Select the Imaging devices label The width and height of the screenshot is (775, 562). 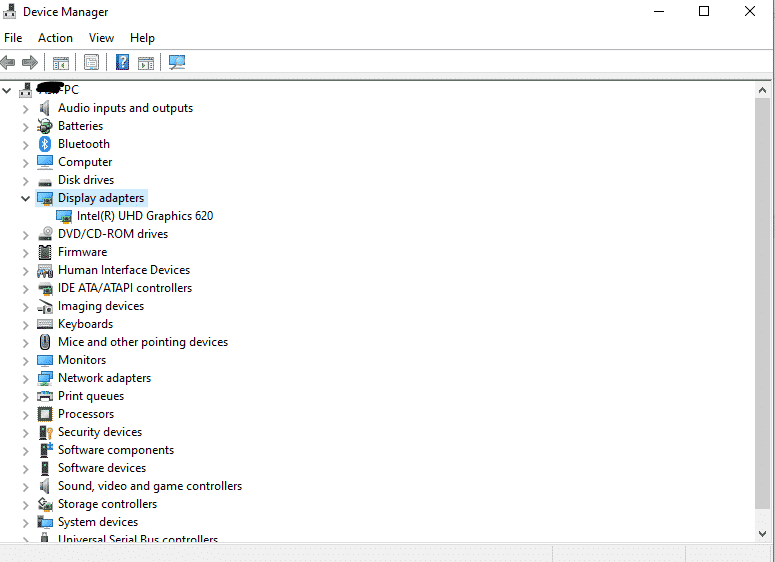click(101, 306)
